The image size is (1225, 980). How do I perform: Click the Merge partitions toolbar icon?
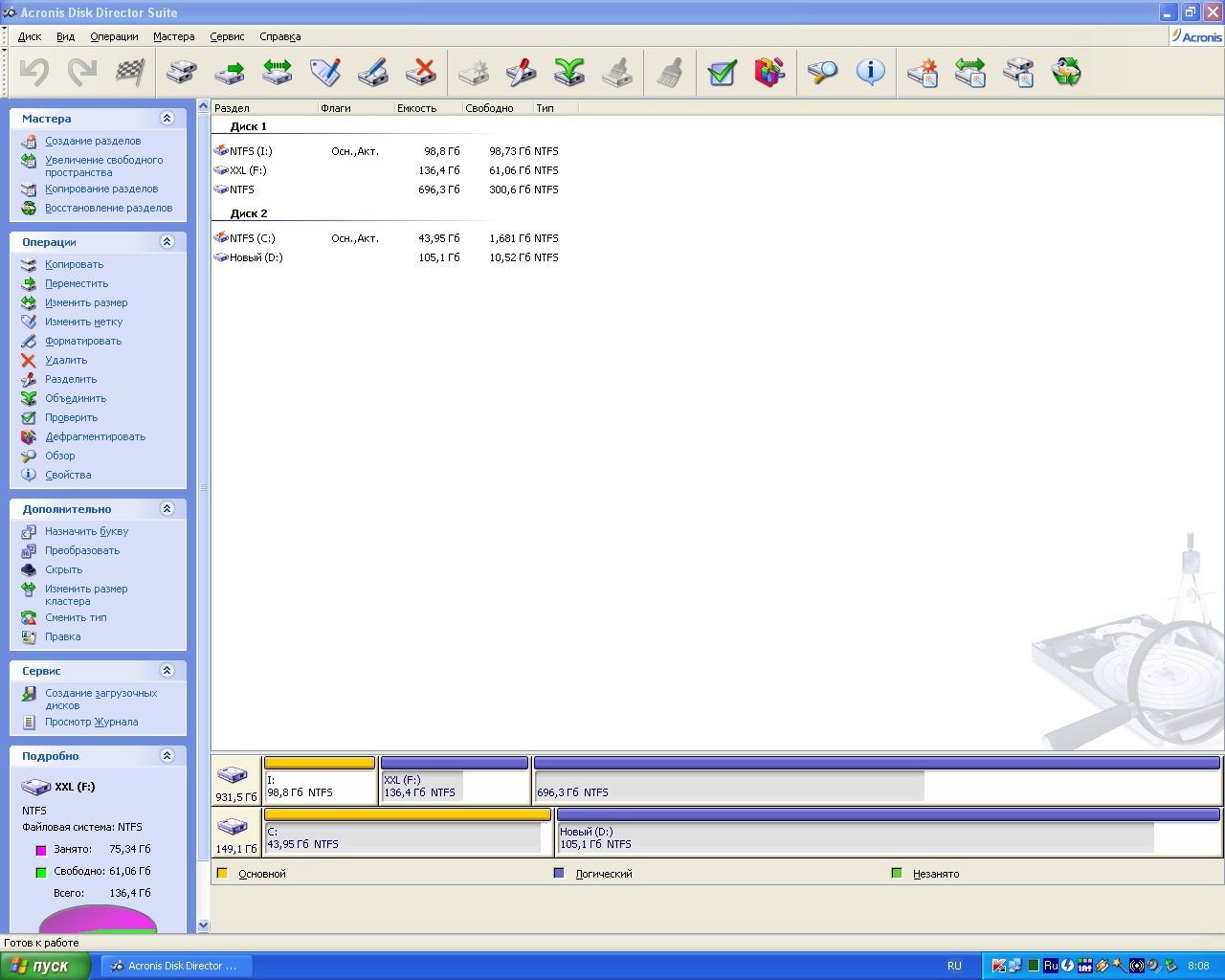(569, 72)
